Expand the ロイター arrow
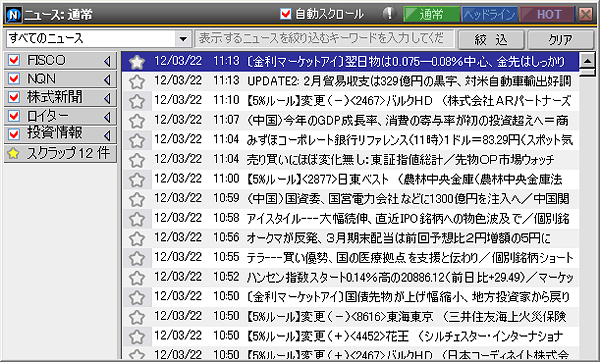Viewport: 600px width, 362px height. coord(108,116)
